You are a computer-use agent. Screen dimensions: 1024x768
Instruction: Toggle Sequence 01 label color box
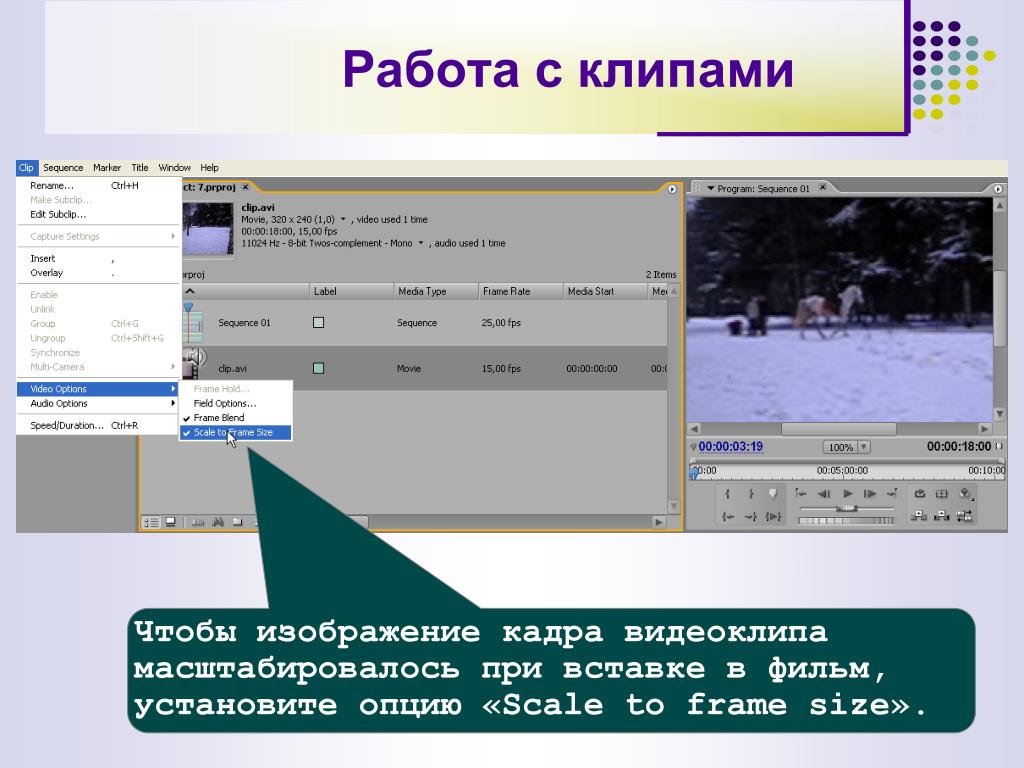[x=319, y=323]
